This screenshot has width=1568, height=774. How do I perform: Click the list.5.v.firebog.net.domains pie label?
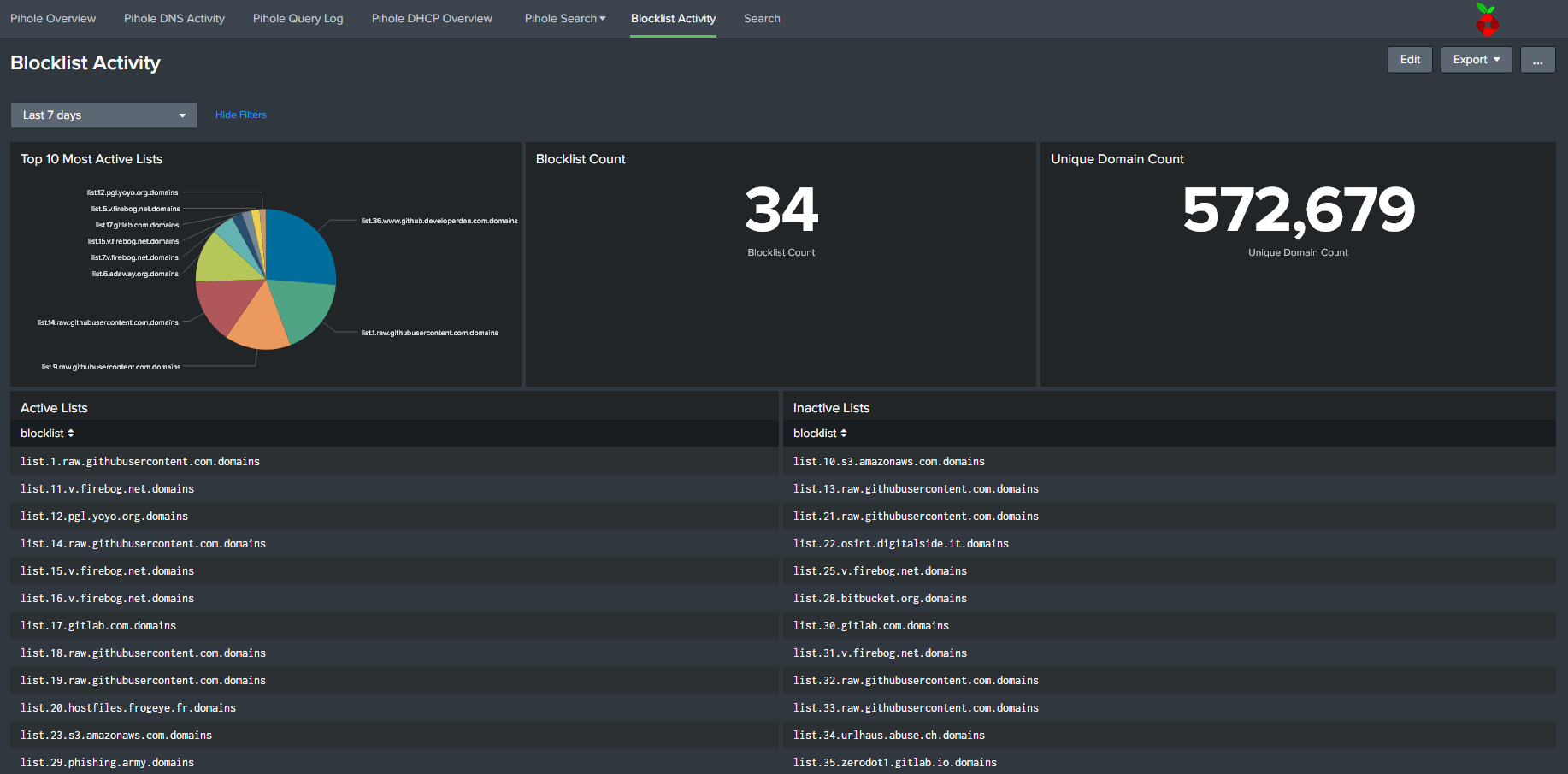(136, 209)
